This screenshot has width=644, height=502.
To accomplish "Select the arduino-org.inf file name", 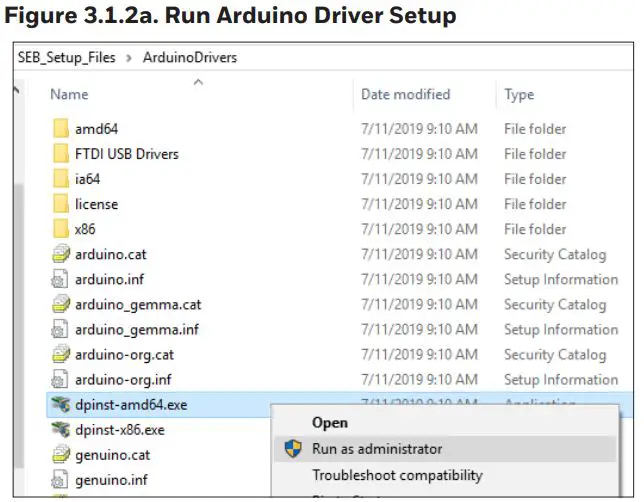I will click(123, 380).
